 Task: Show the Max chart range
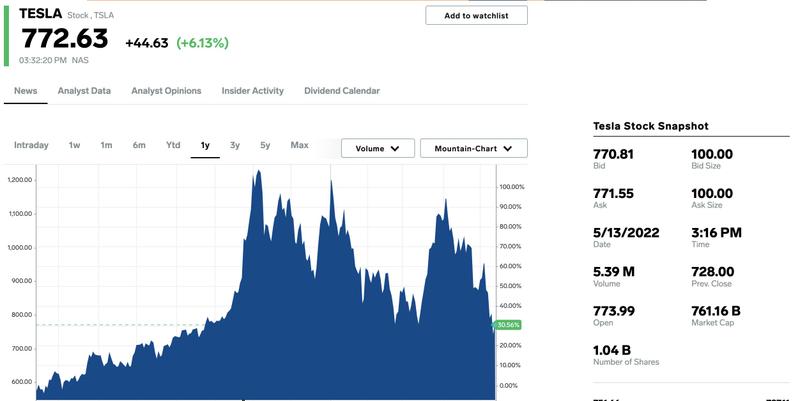[299, 145]
